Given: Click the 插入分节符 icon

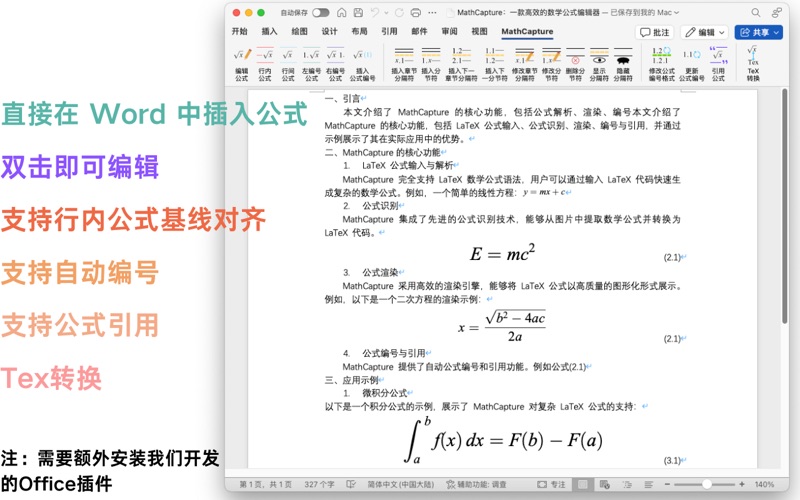Looking at the screenshot, I should [431, 64].
